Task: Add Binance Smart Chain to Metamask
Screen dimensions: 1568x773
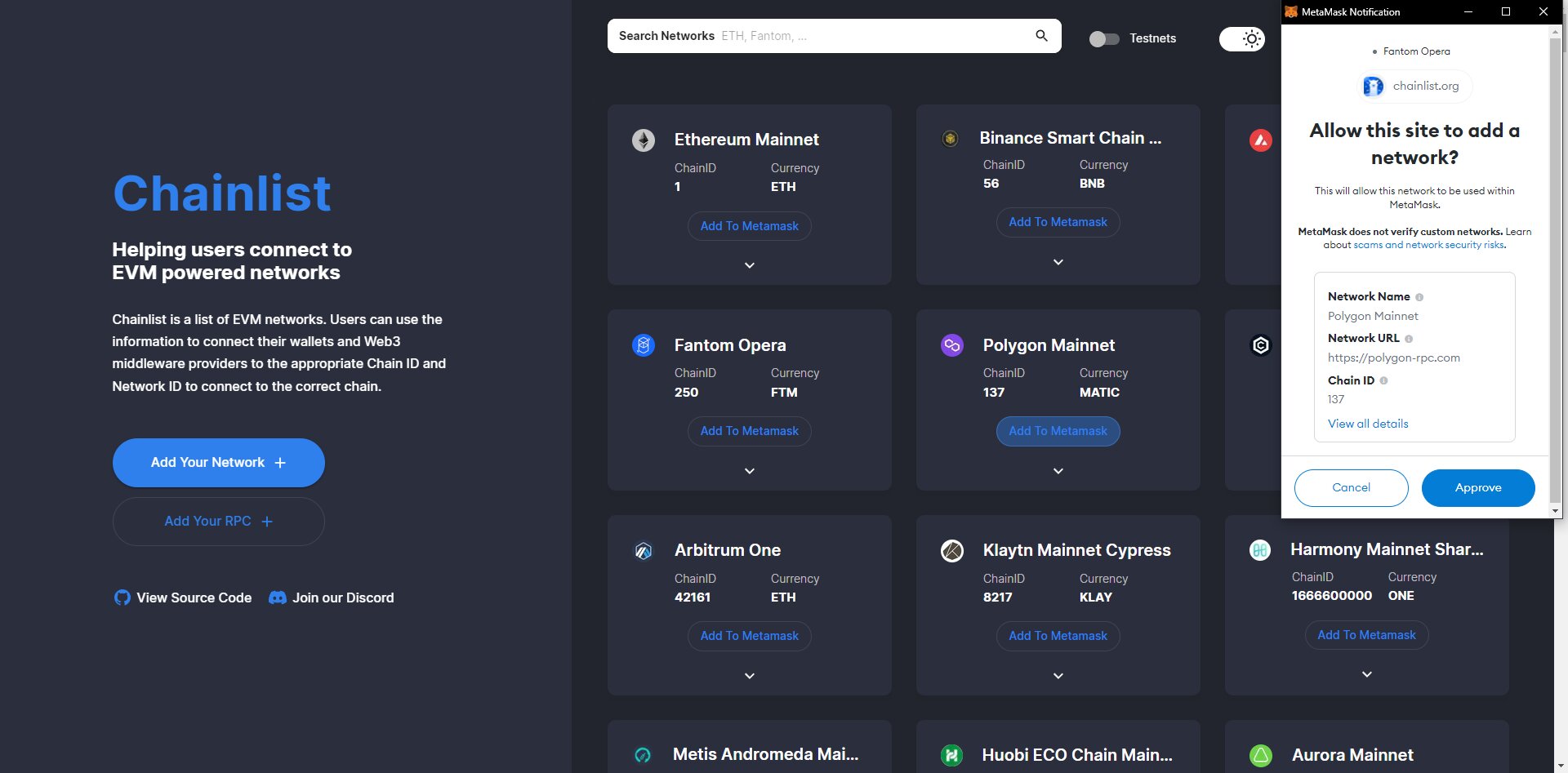Action: [1058, 222]
